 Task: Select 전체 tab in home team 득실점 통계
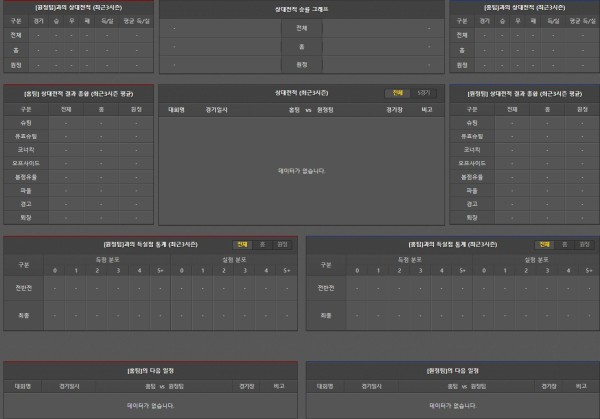[242, 243]
